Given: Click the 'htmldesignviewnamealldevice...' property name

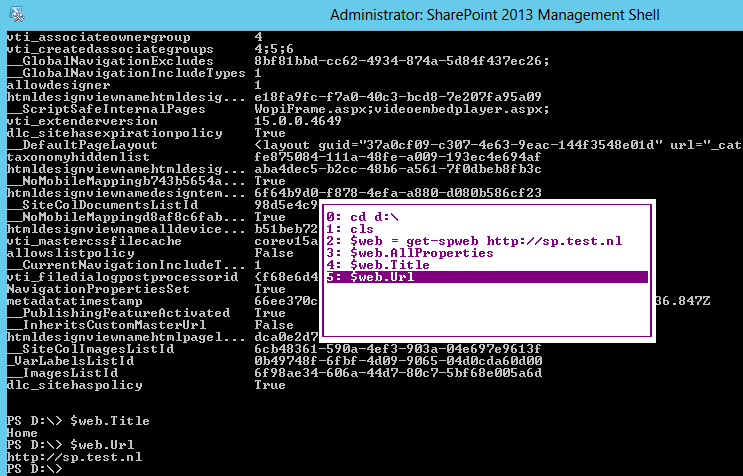Looking at the screenshot, I should pyautogui.click(x=126, y=229).
